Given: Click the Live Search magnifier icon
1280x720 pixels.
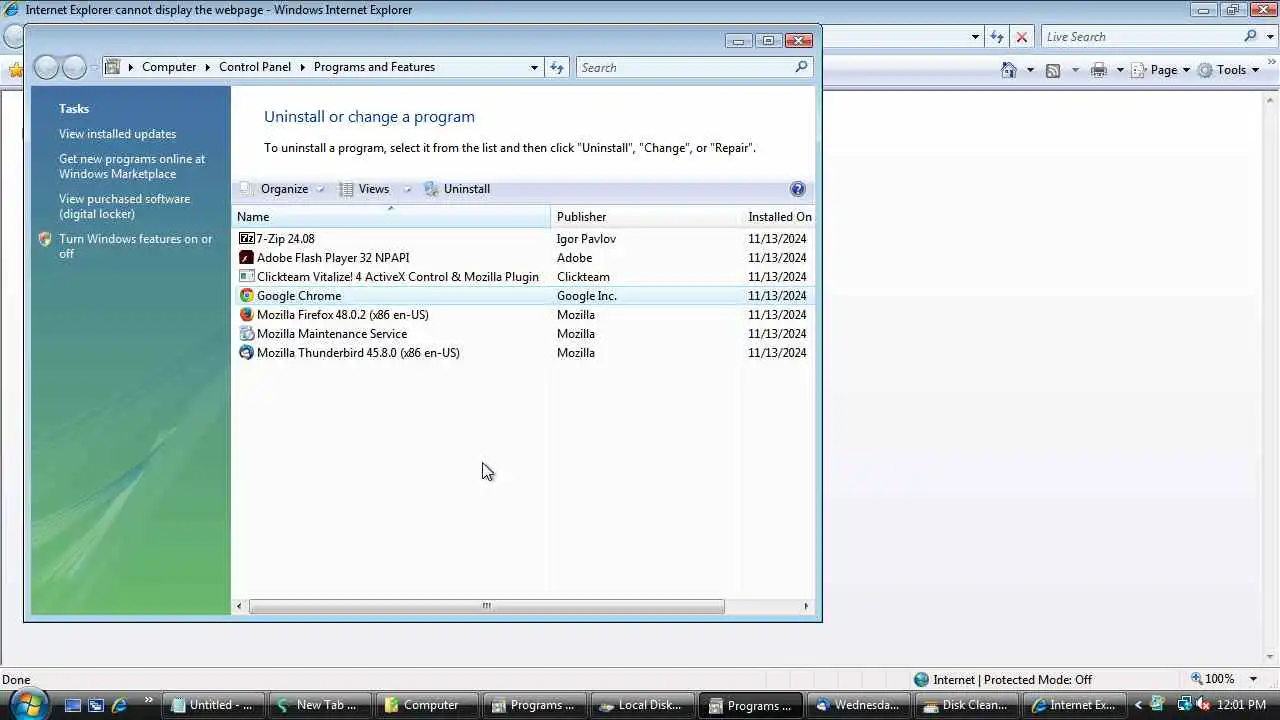Looking at the screenshot, I should tap(1250, 36).
